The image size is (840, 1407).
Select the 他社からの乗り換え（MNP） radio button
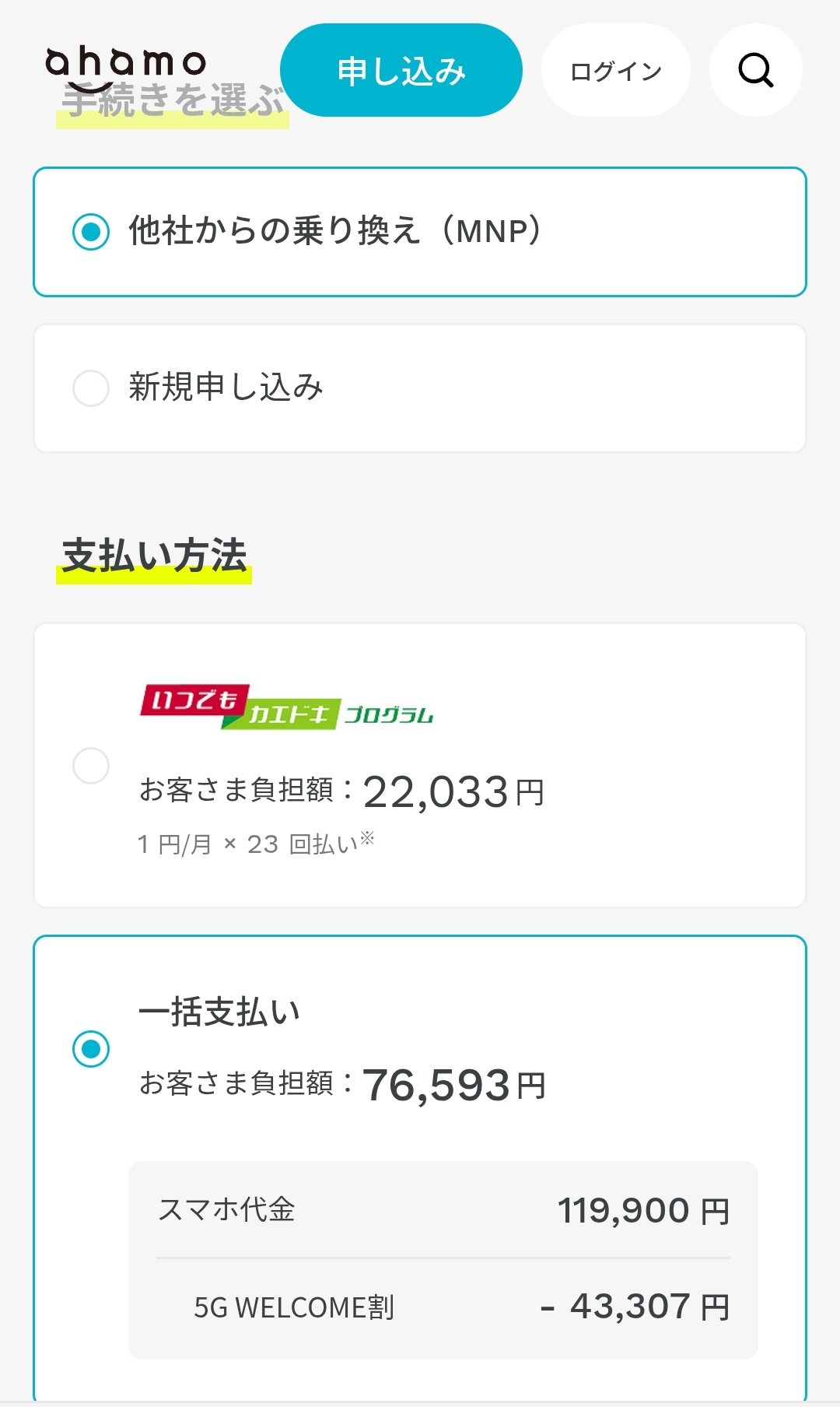[91, 232]
